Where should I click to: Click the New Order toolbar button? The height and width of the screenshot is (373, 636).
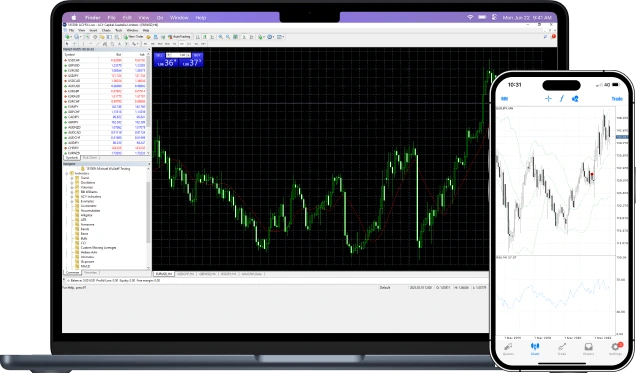(133, 37)
